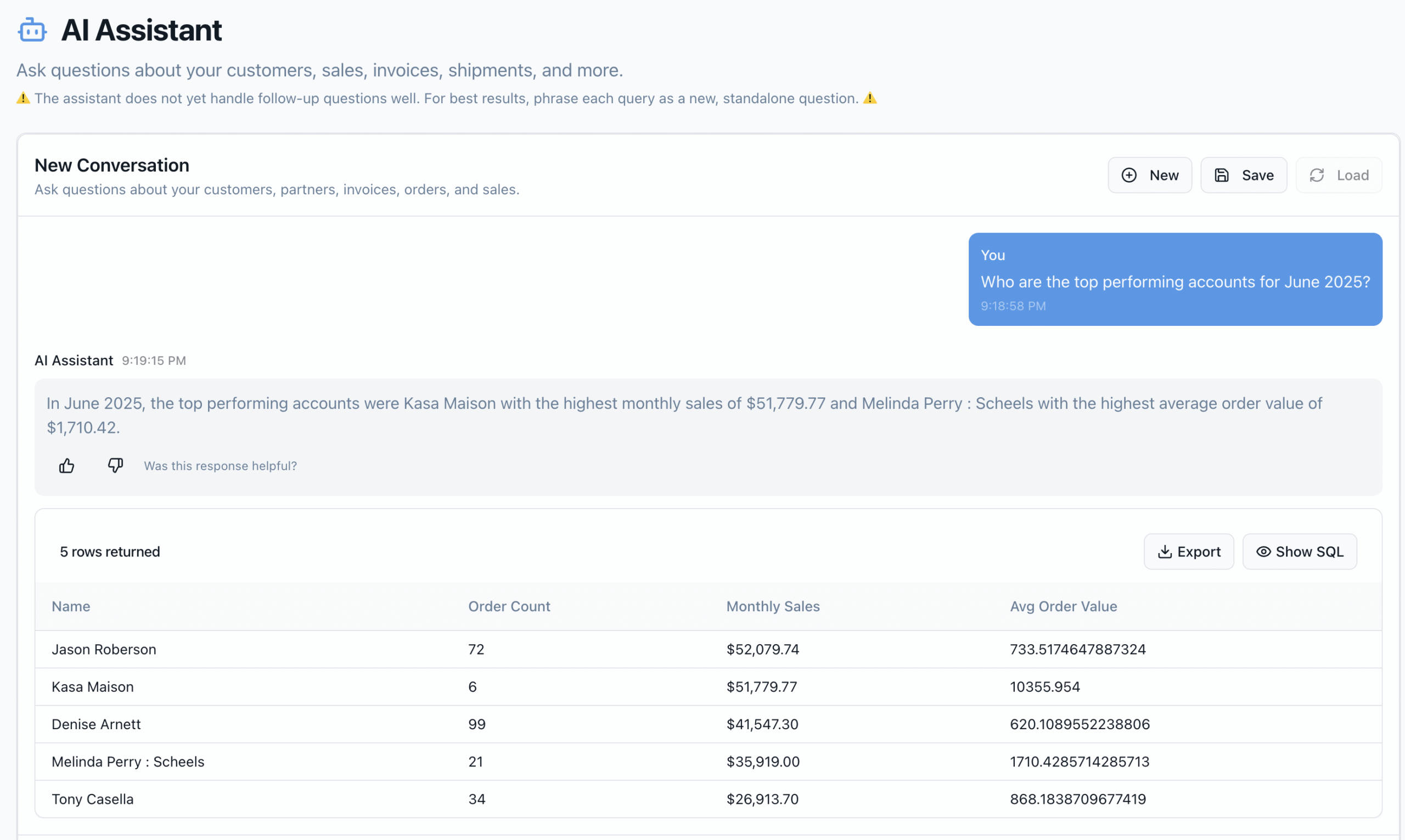Select the Jason Roberson row

point(104,649)
